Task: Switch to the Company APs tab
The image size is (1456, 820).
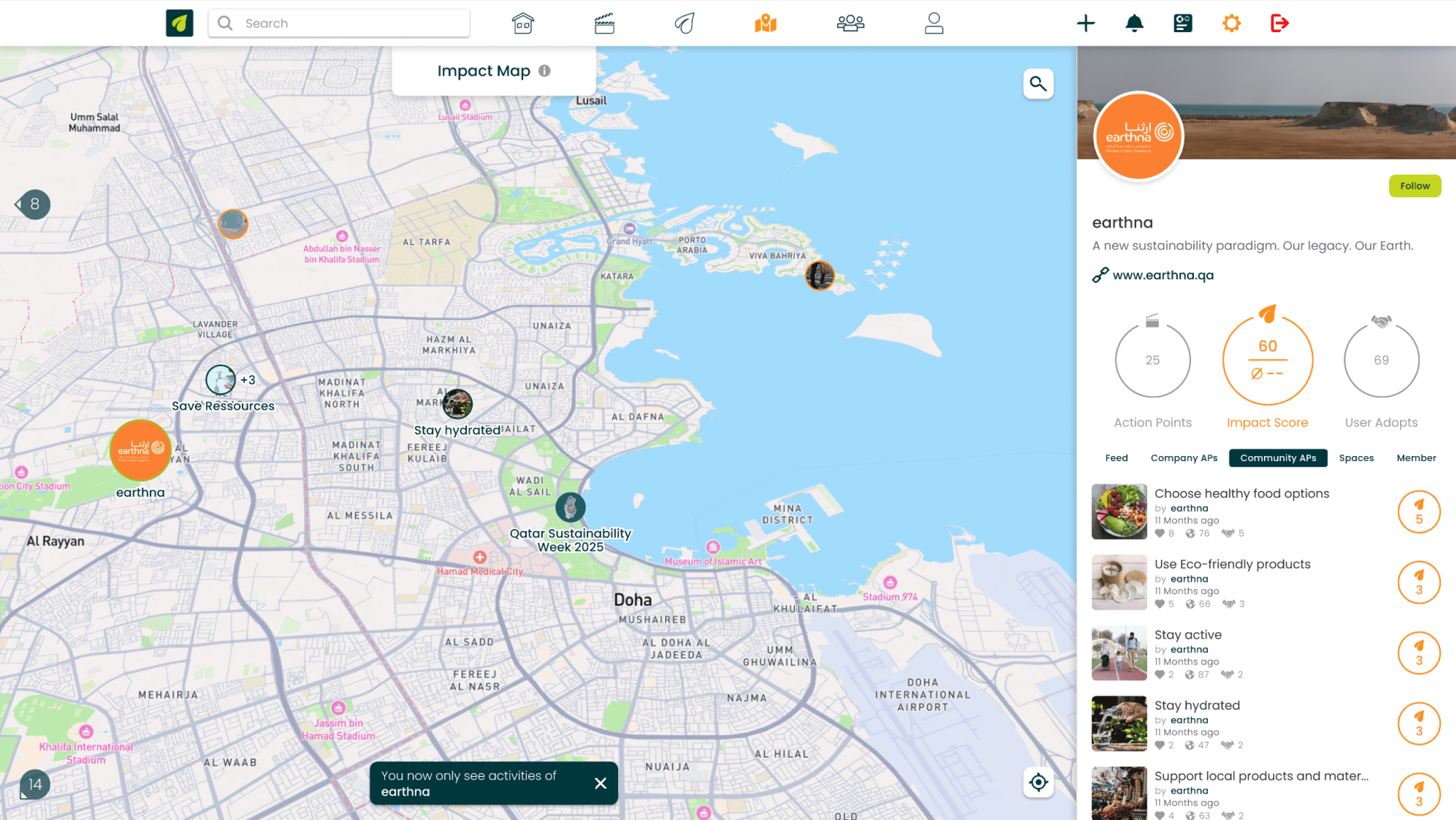Action: [1184, 458]
